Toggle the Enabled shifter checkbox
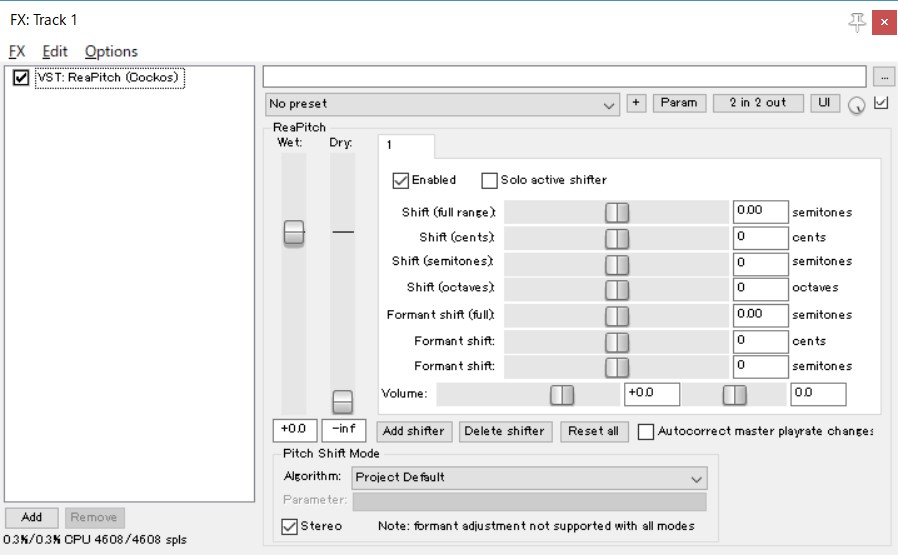 pyautogui.click(x=400, y=180)
